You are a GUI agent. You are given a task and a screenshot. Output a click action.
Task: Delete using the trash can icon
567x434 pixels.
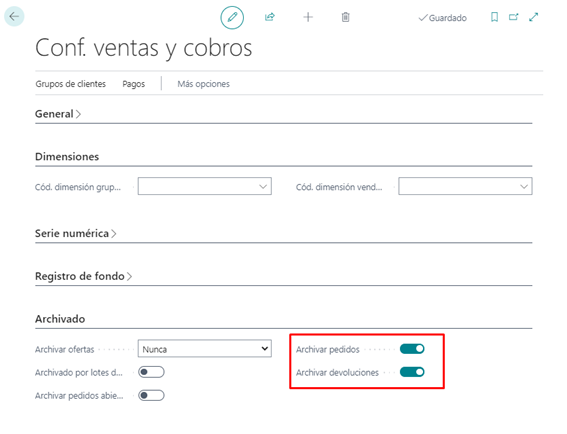click(x=346, y=17)
